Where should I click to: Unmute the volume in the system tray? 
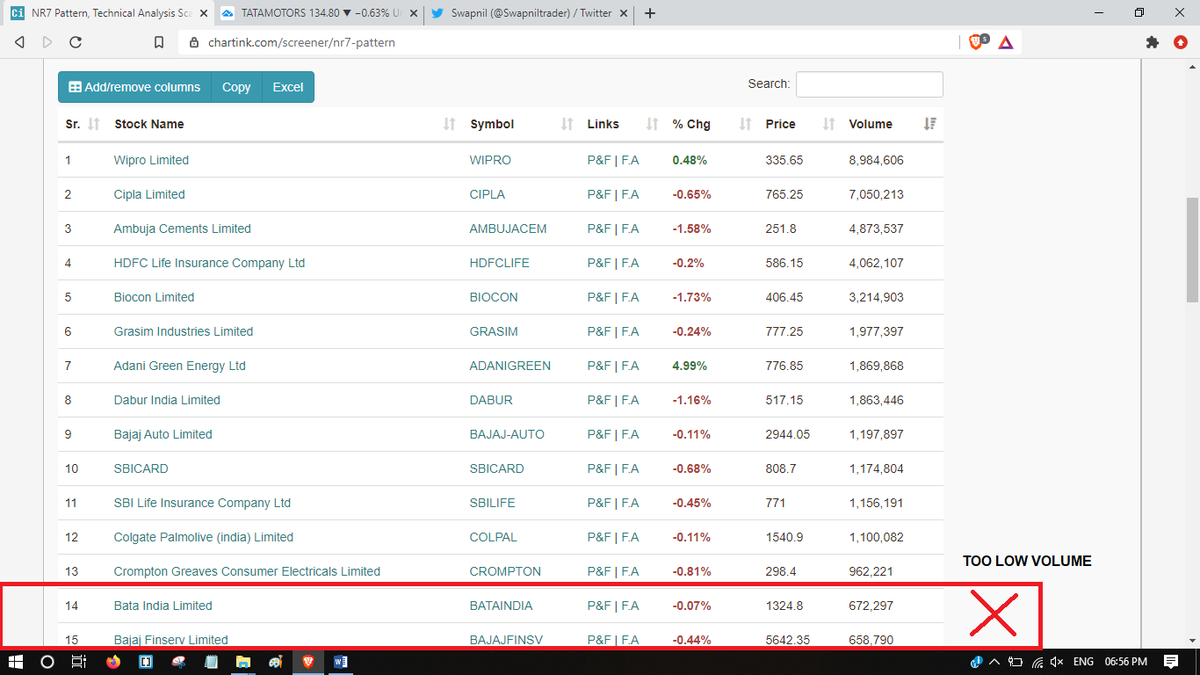point(1057,661)
